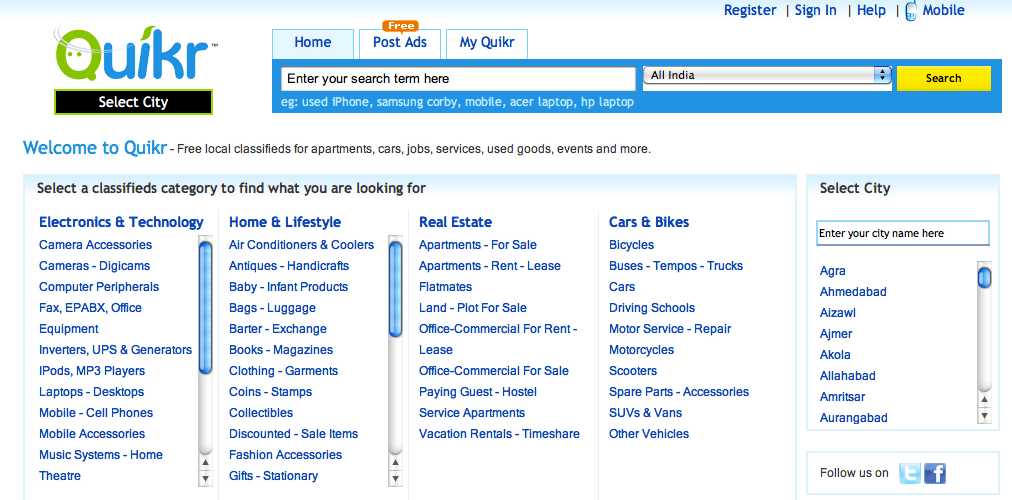Screen dimensions: 1012x500
Task: Open Apartments - For Sale
Action: [x=478, y=245]
